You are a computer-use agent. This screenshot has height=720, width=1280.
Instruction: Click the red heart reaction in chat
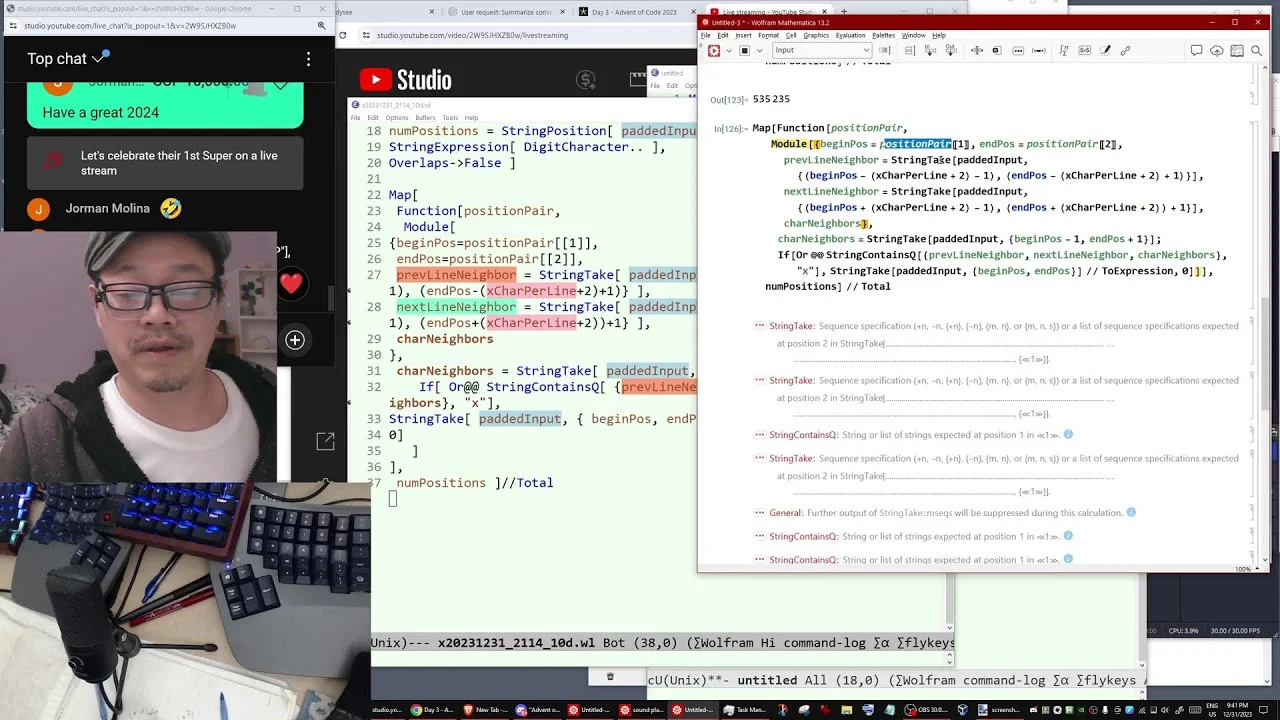click(291, 284)
